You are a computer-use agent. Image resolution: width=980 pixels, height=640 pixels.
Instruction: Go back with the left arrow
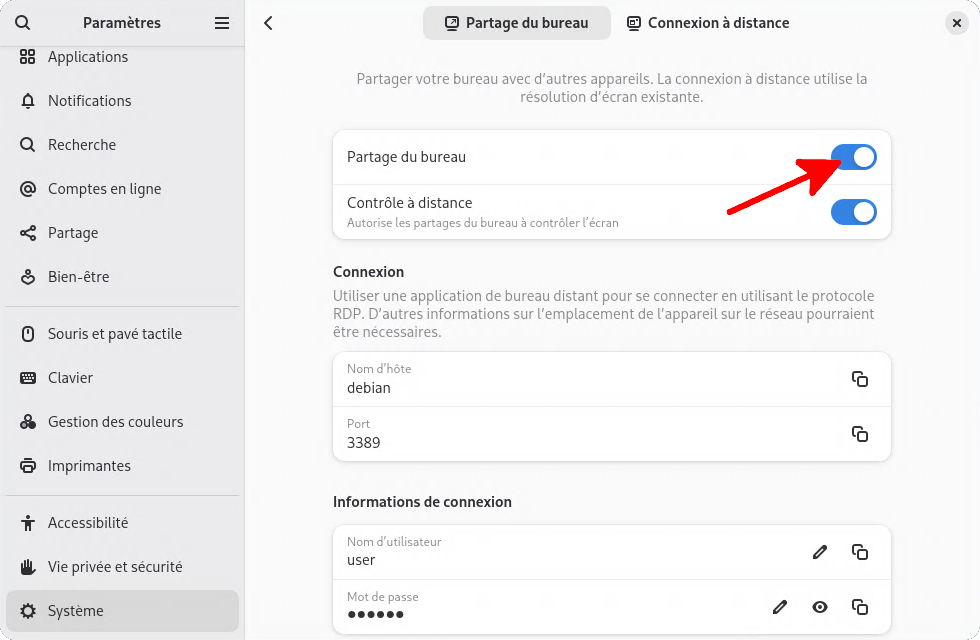click(268, 23)
